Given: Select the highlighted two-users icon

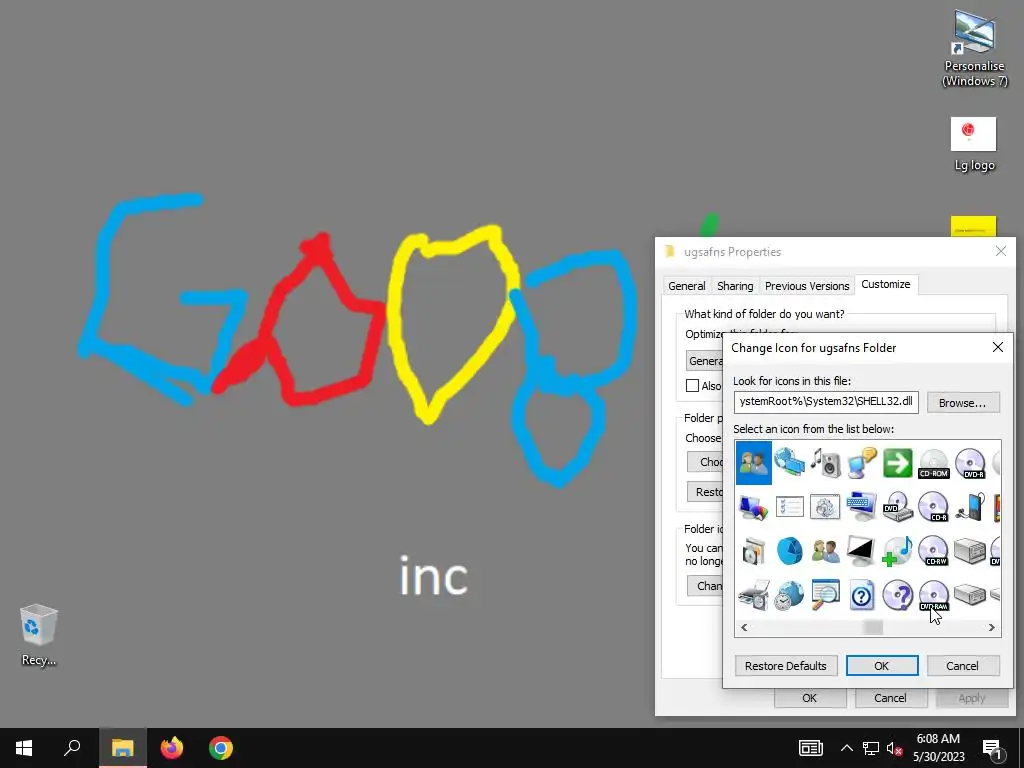Looking at the screenshot, I should tap(754, 463).
